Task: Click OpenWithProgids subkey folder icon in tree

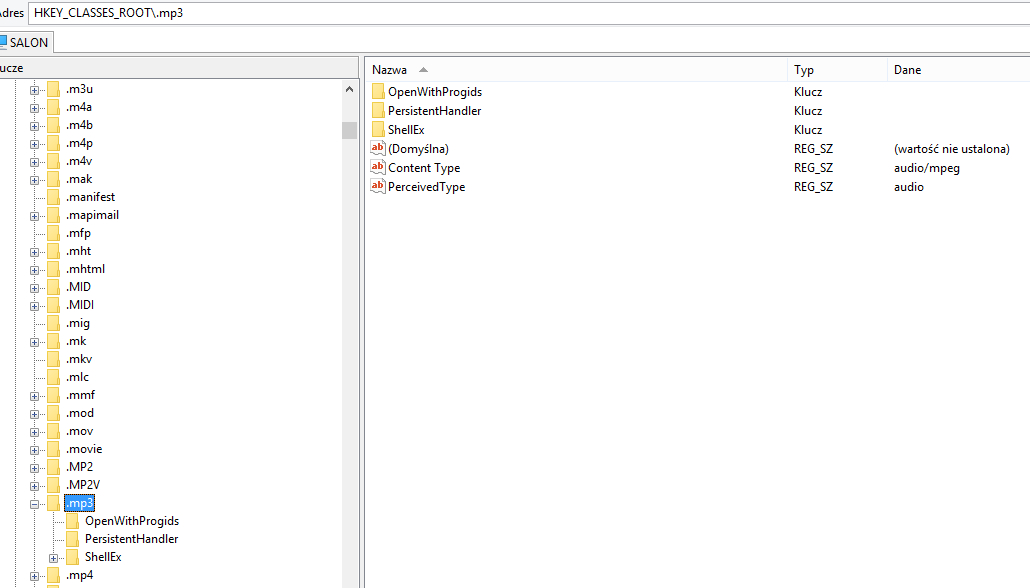Action: click(72, 521)
